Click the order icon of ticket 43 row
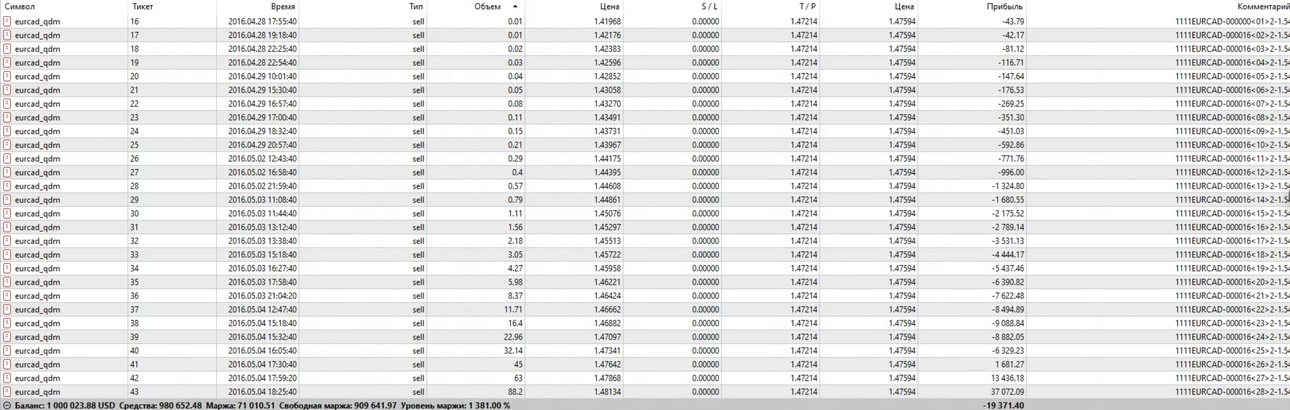This screenshot has width=1290, height=410. tap(8, 392)
